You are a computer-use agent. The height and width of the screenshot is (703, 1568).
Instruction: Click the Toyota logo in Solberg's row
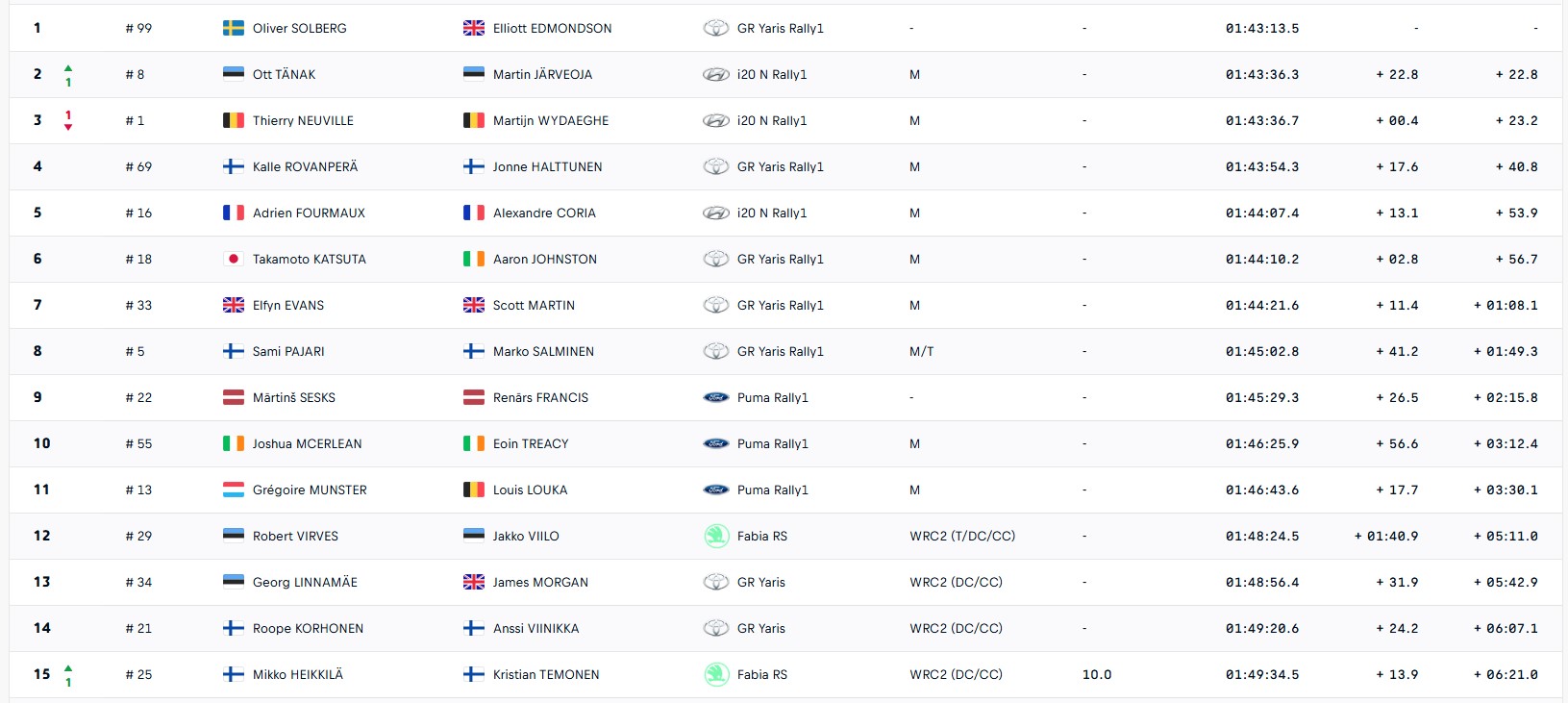[x=716, y=28]
